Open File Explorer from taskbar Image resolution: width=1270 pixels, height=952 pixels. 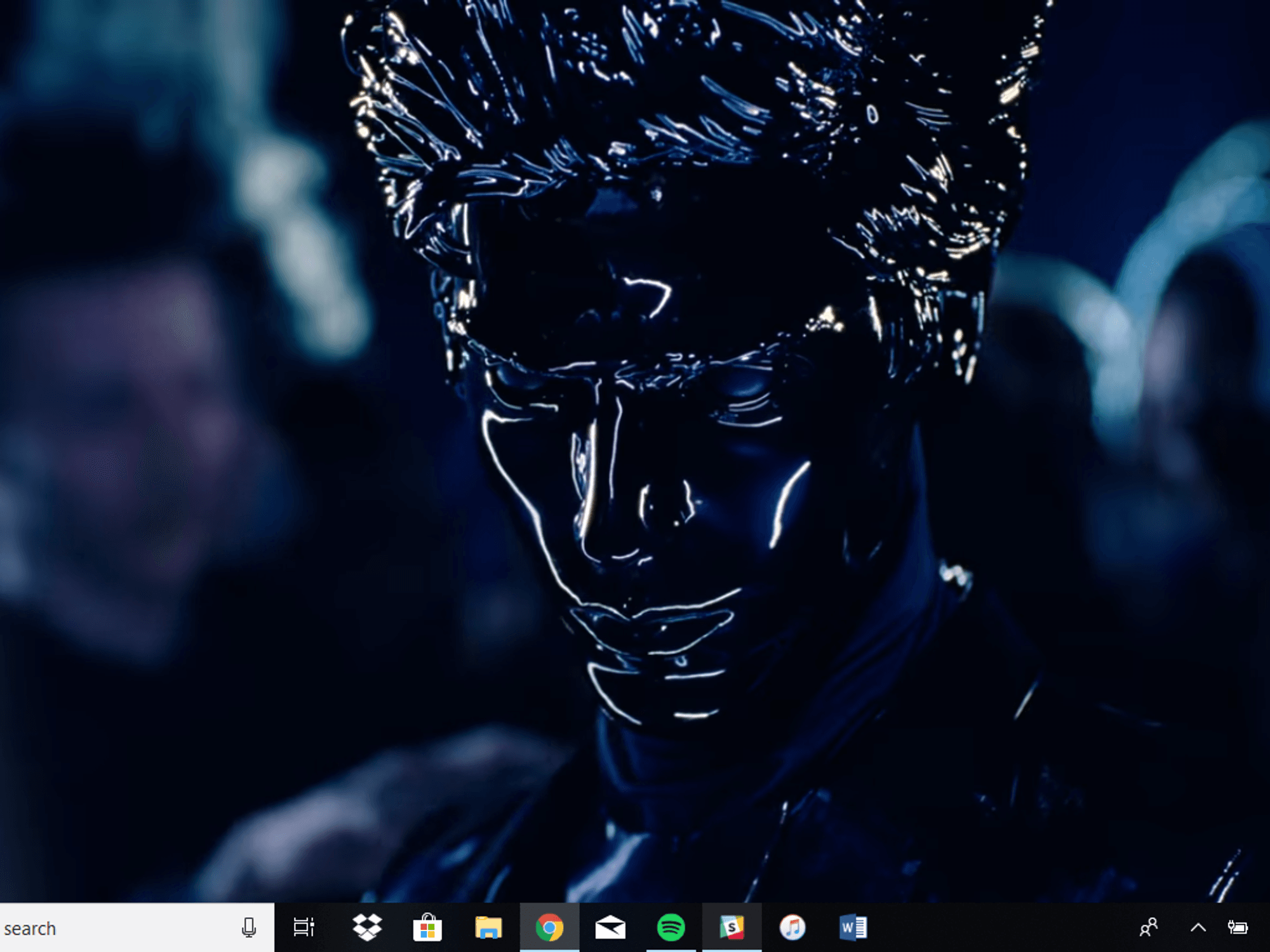click(488, 928)
